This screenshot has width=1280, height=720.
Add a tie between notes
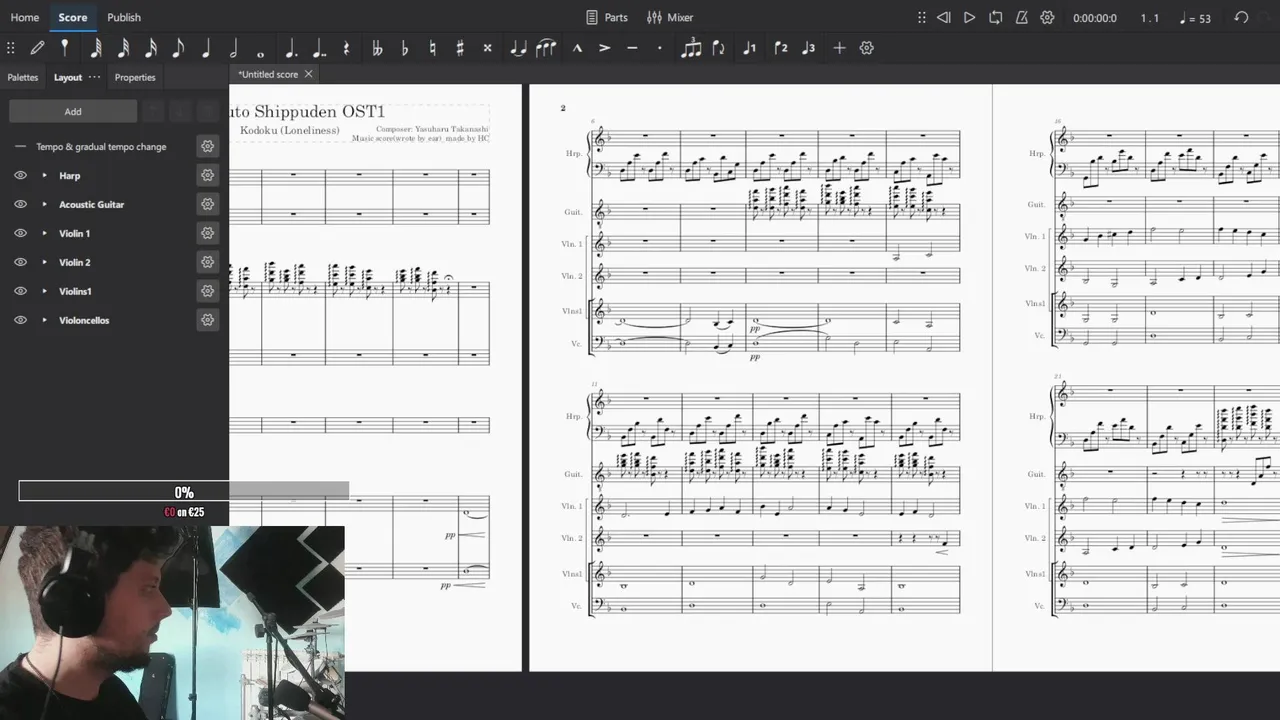click(x=518, y=48)
